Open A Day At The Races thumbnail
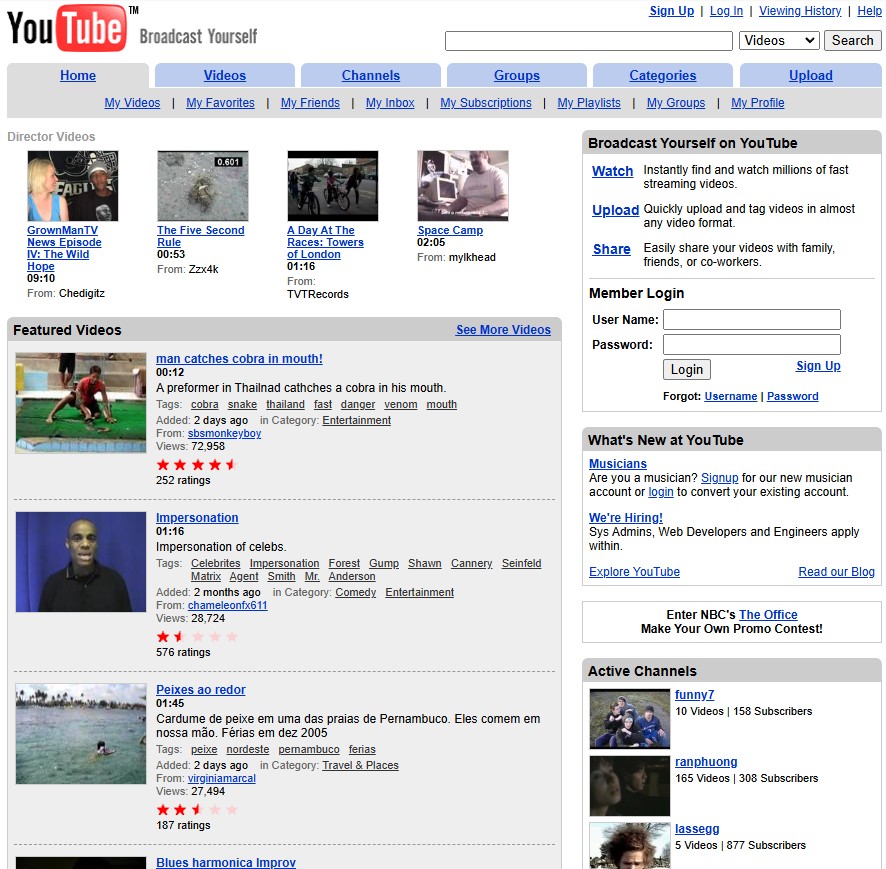The image size is (886, 869). point(333,185)
